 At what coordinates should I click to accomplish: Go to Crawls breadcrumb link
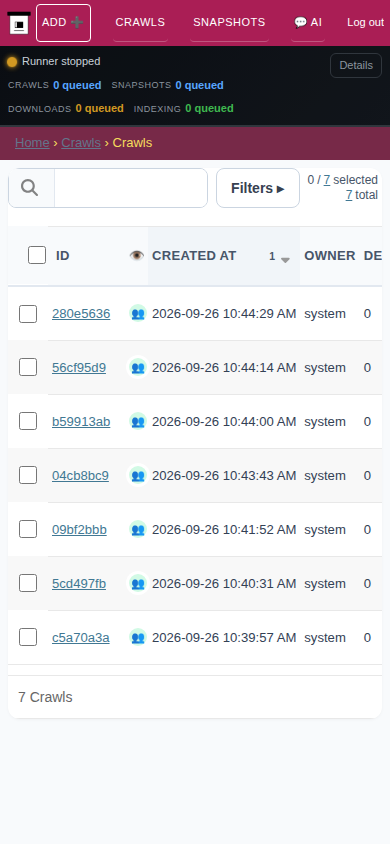coord(81,143)
